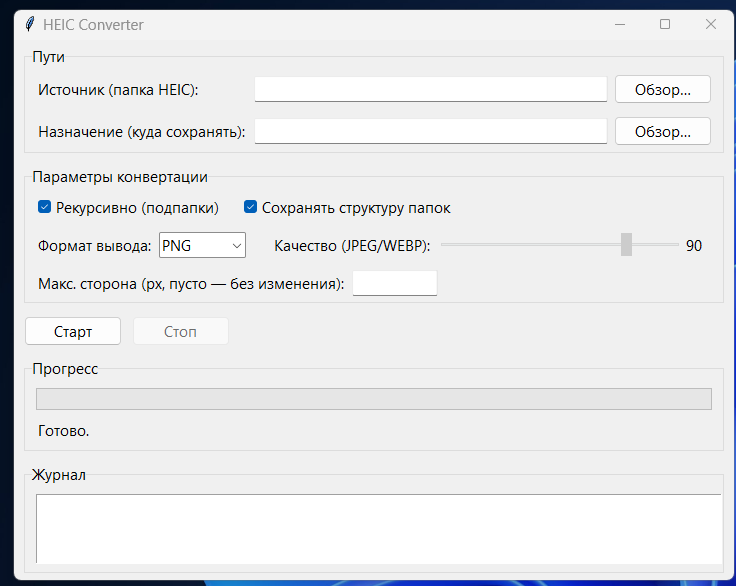
Task: Click the Формат вывода label
Action: tap(95, 246)
